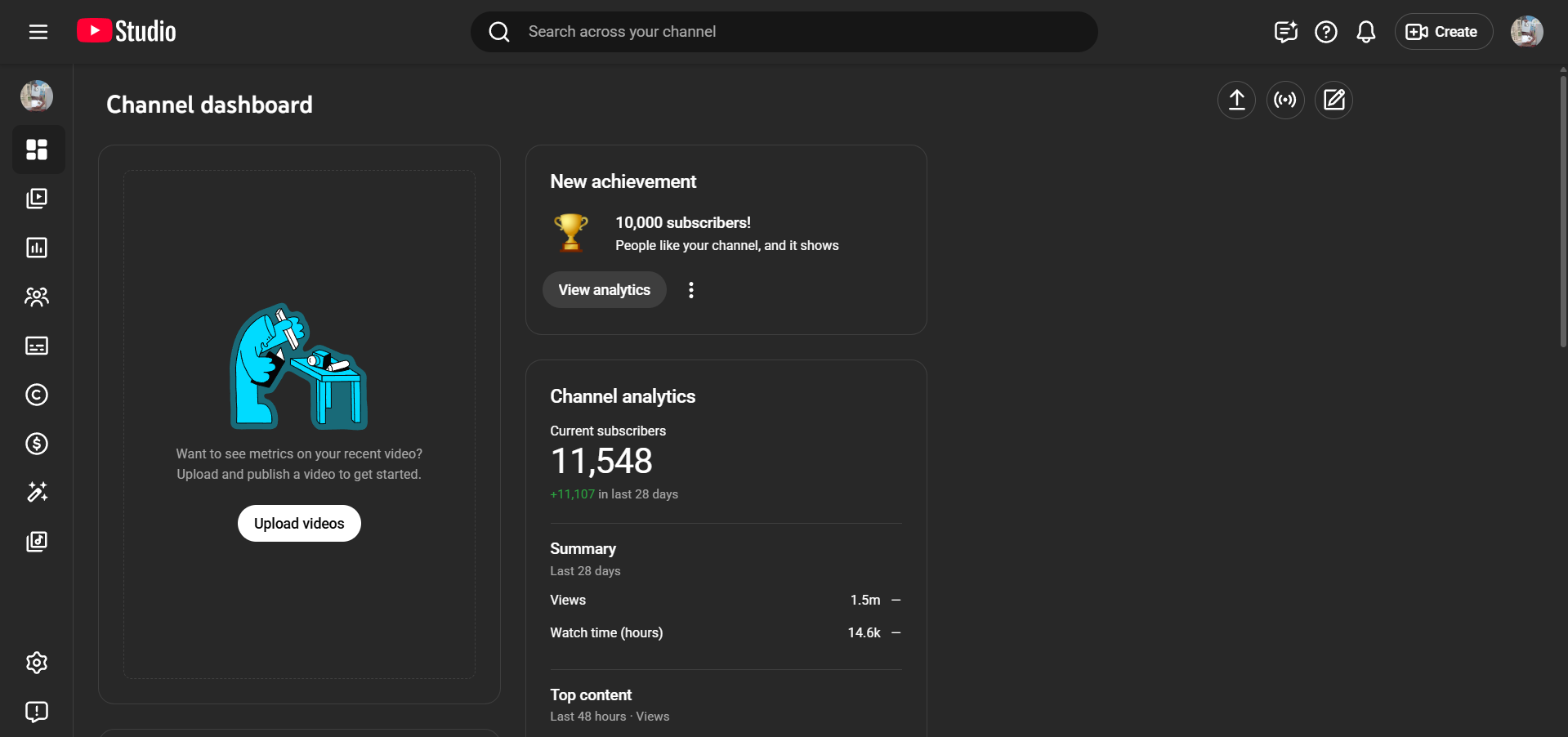Toggle the hamburger navigation menu
The height and width of the screenshot is (737, 1568).
pyautogui.click(x=38, y=32)
